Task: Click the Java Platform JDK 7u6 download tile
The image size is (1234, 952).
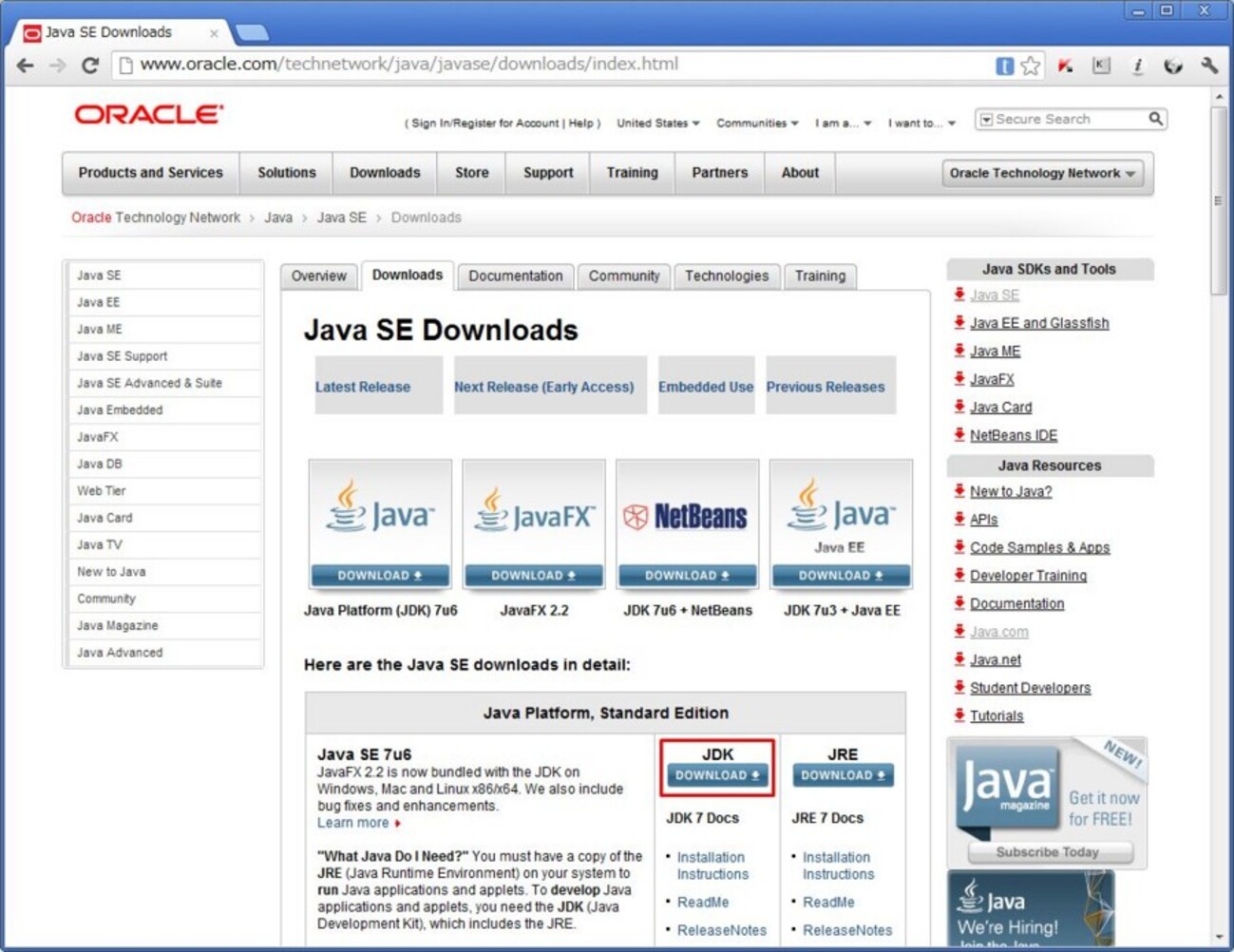Action: pyautogui.click(x=380, y=524)
